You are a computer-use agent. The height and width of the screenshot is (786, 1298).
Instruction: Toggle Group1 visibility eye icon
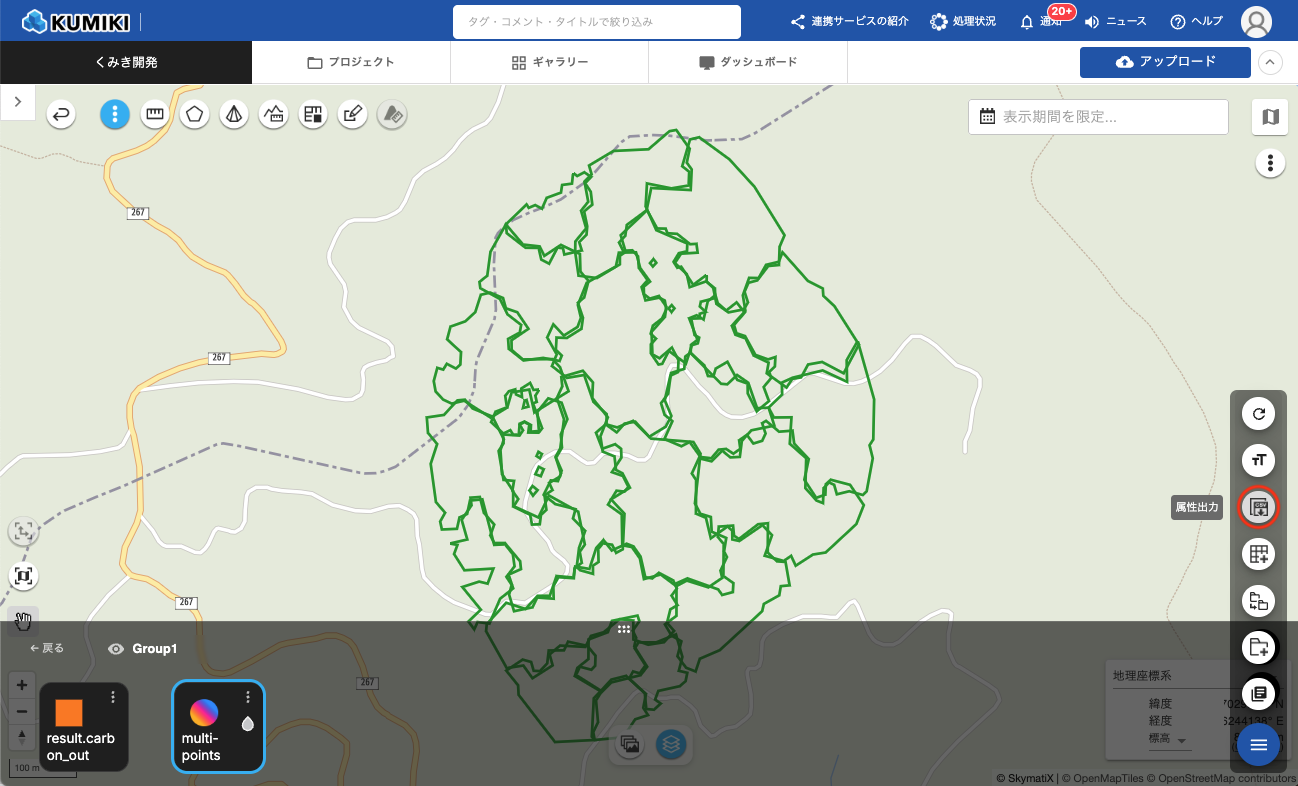point(116,649)
